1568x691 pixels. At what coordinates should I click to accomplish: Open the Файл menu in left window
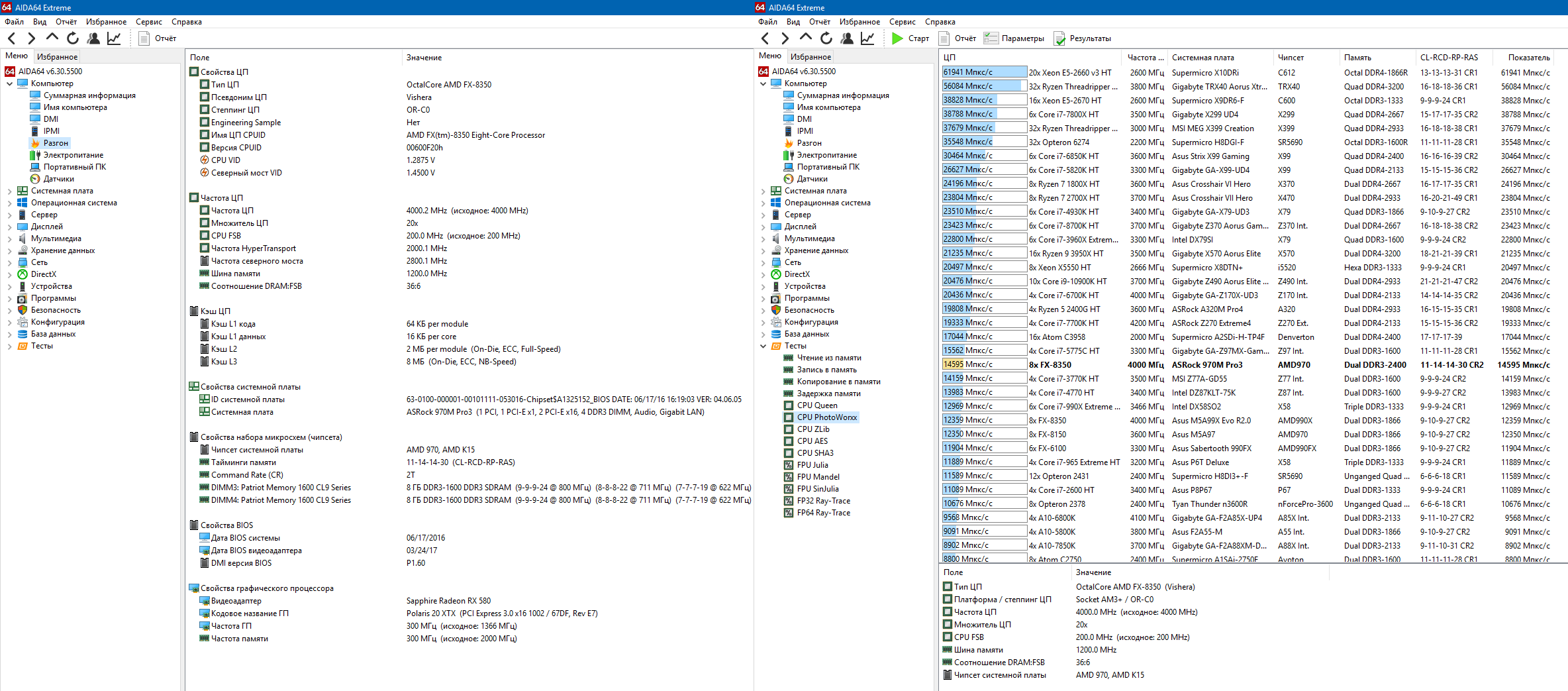click(x=14, y=22)
